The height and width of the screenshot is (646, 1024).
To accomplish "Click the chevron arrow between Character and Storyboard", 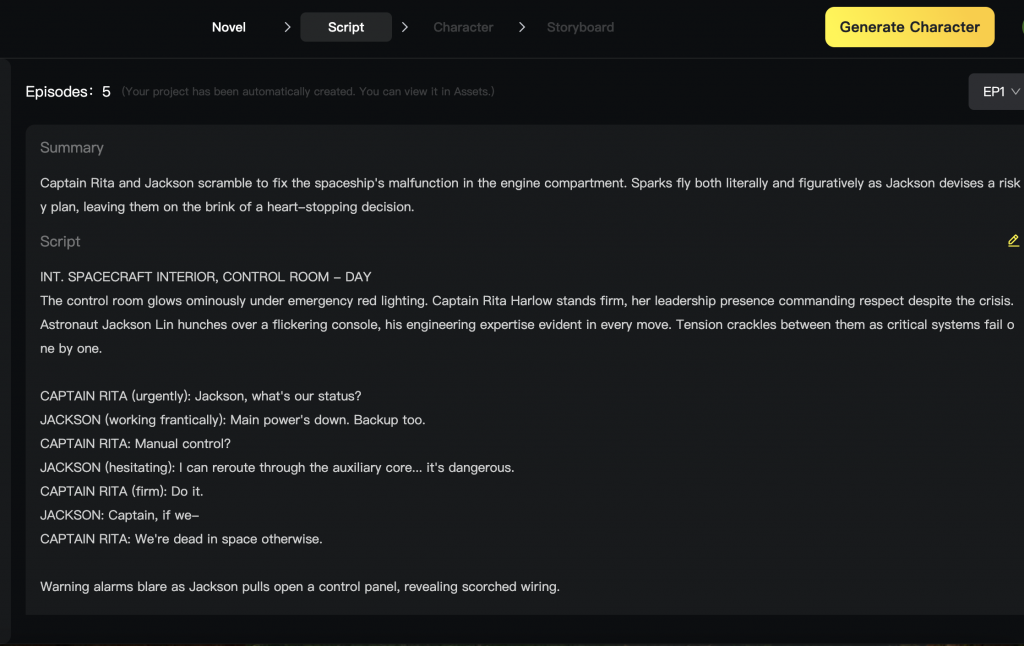I will click(522, 27).
